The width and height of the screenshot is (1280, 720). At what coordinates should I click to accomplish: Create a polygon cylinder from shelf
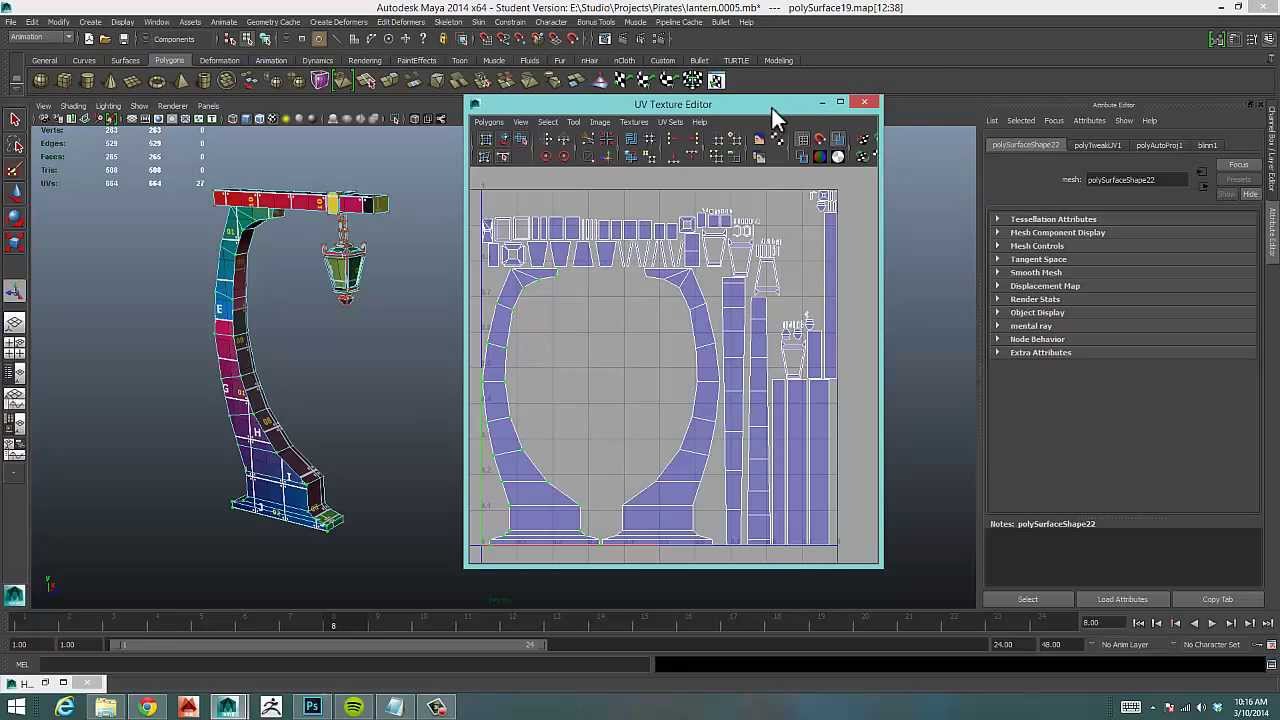coord(87,81)
